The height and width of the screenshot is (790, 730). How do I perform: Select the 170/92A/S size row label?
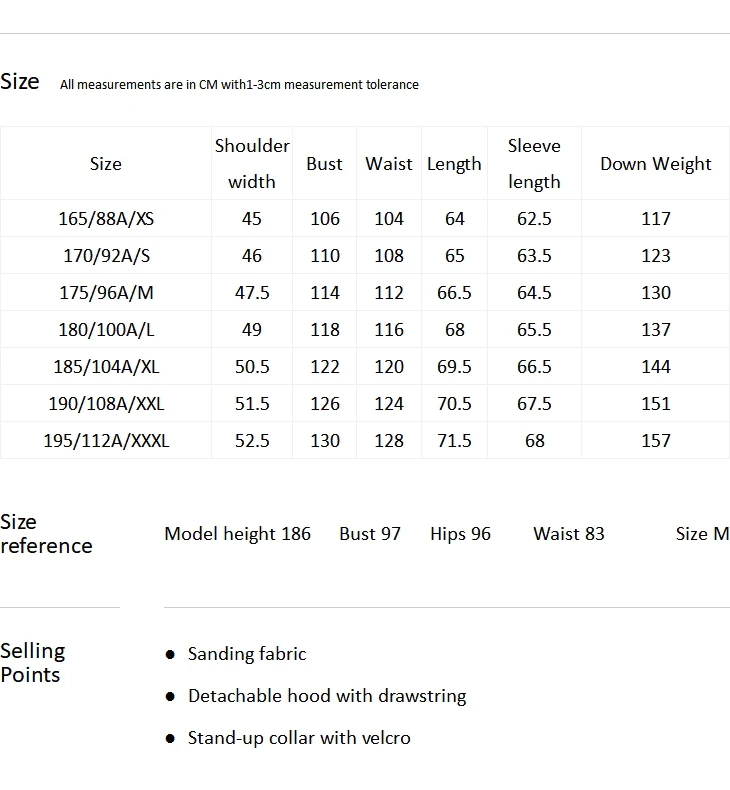coord(106,255)
